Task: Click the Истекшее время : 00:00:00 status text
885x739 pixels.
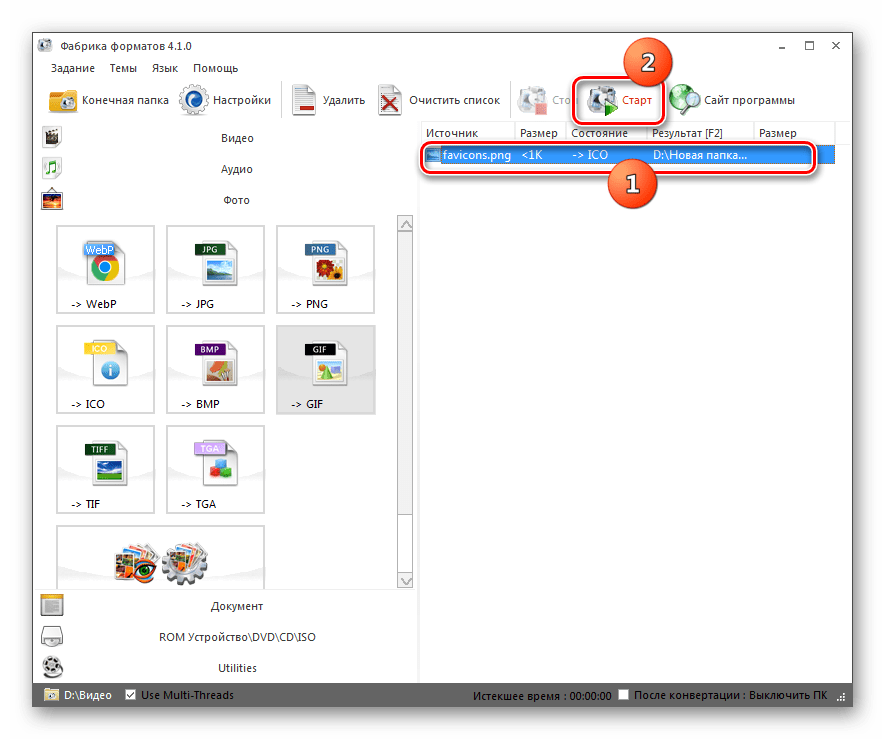Action: pyautogui.click(x=542, y=696)
